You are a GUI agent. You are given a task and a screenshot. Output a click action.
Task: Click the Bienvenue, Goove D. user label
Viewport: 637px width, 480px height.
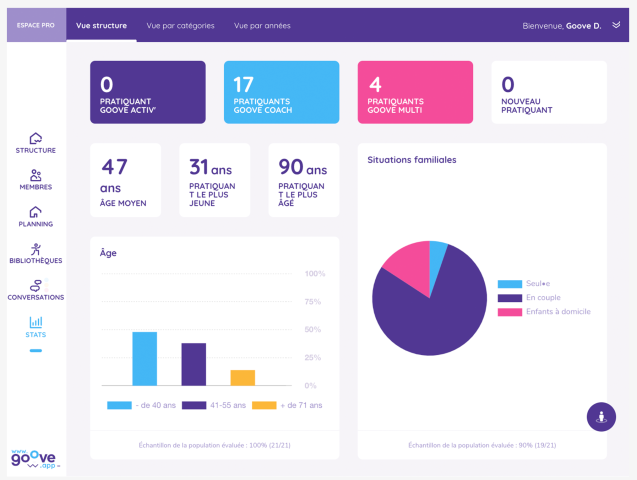tap(561, 26)
